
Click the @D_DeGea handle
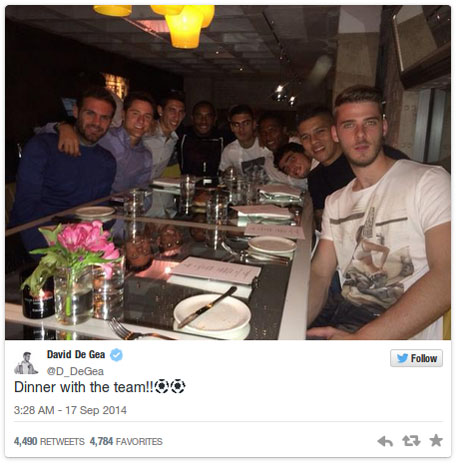(75, 371)
